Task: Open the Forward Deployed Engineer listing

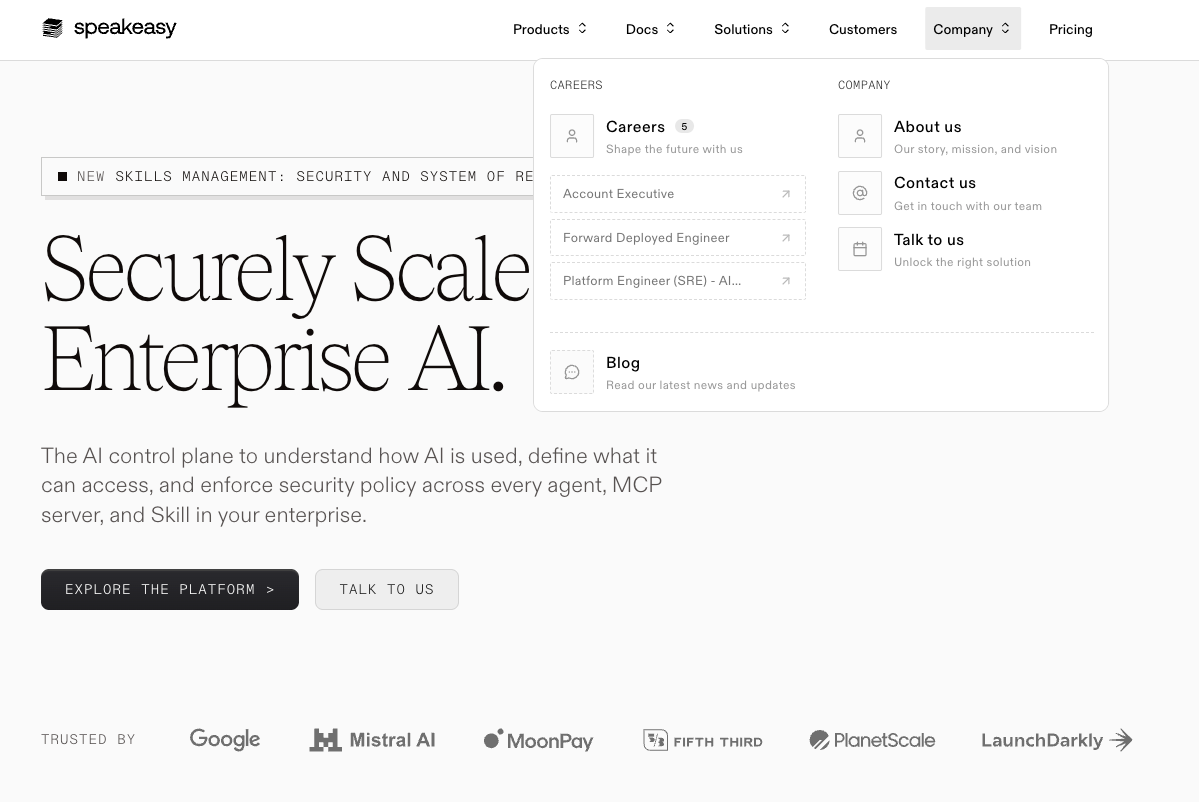Action: 677,238
